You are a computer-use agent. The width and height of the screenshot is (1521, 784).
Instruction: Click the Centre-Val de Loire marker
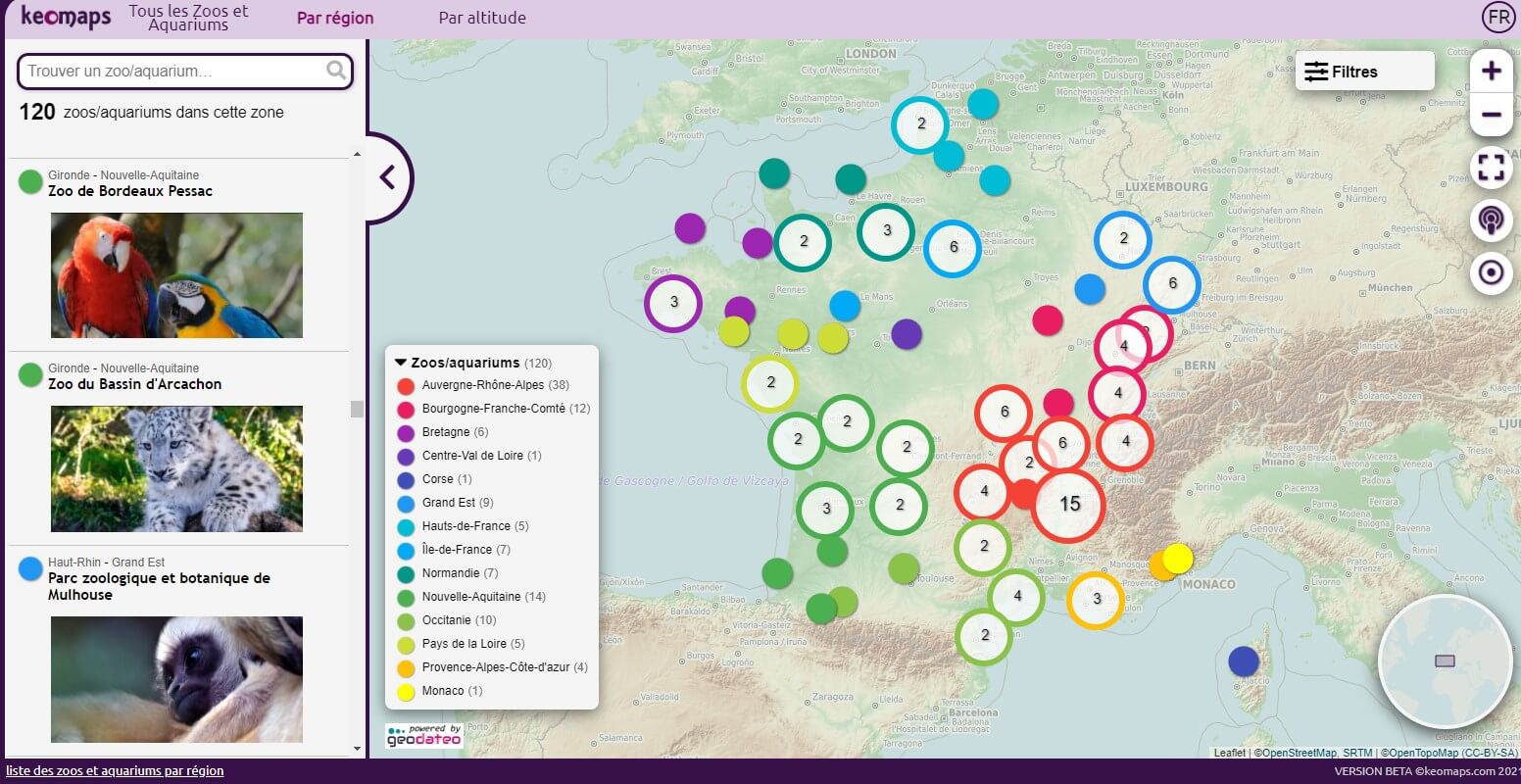[x=907, y=333]
